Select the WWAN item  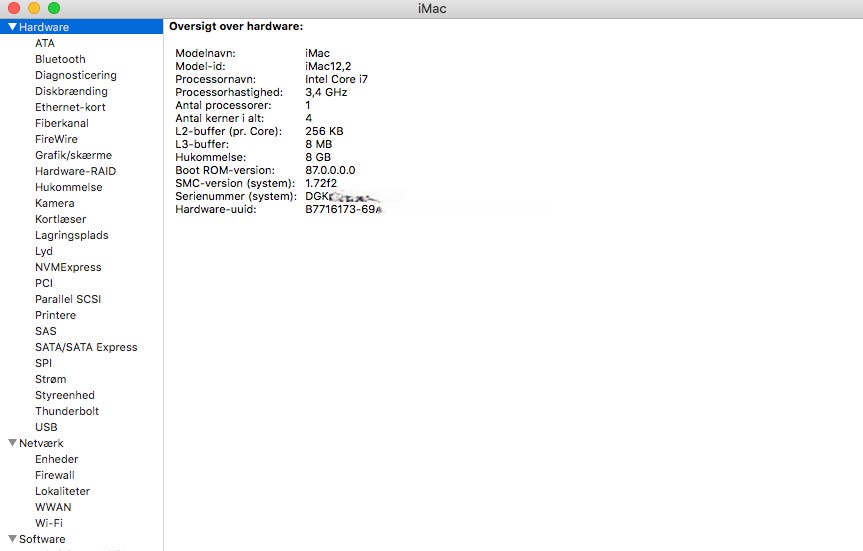point(53,506)
